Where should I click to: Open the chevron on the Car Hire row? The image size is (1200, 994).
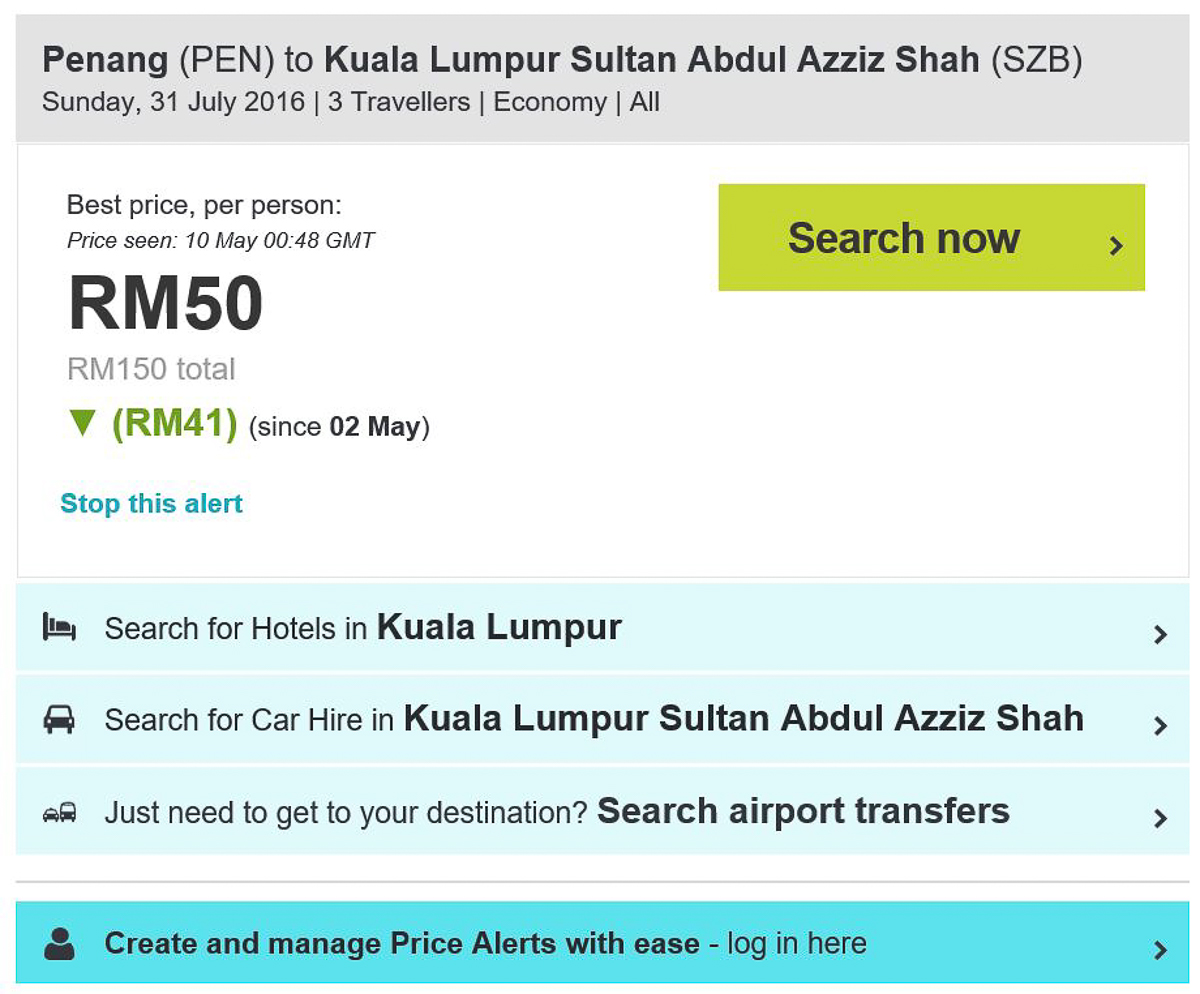tap(1160, 726)
